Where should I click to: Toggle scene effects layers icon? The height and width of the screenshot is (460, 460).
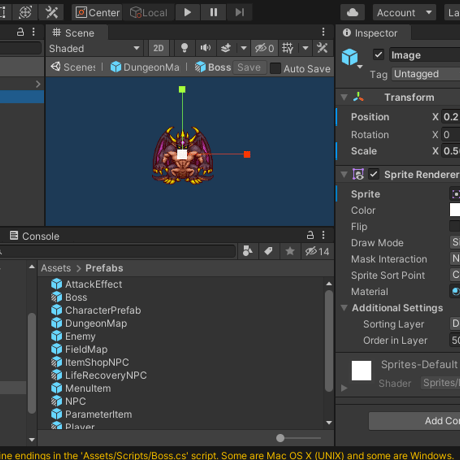(x=226, y=49)
